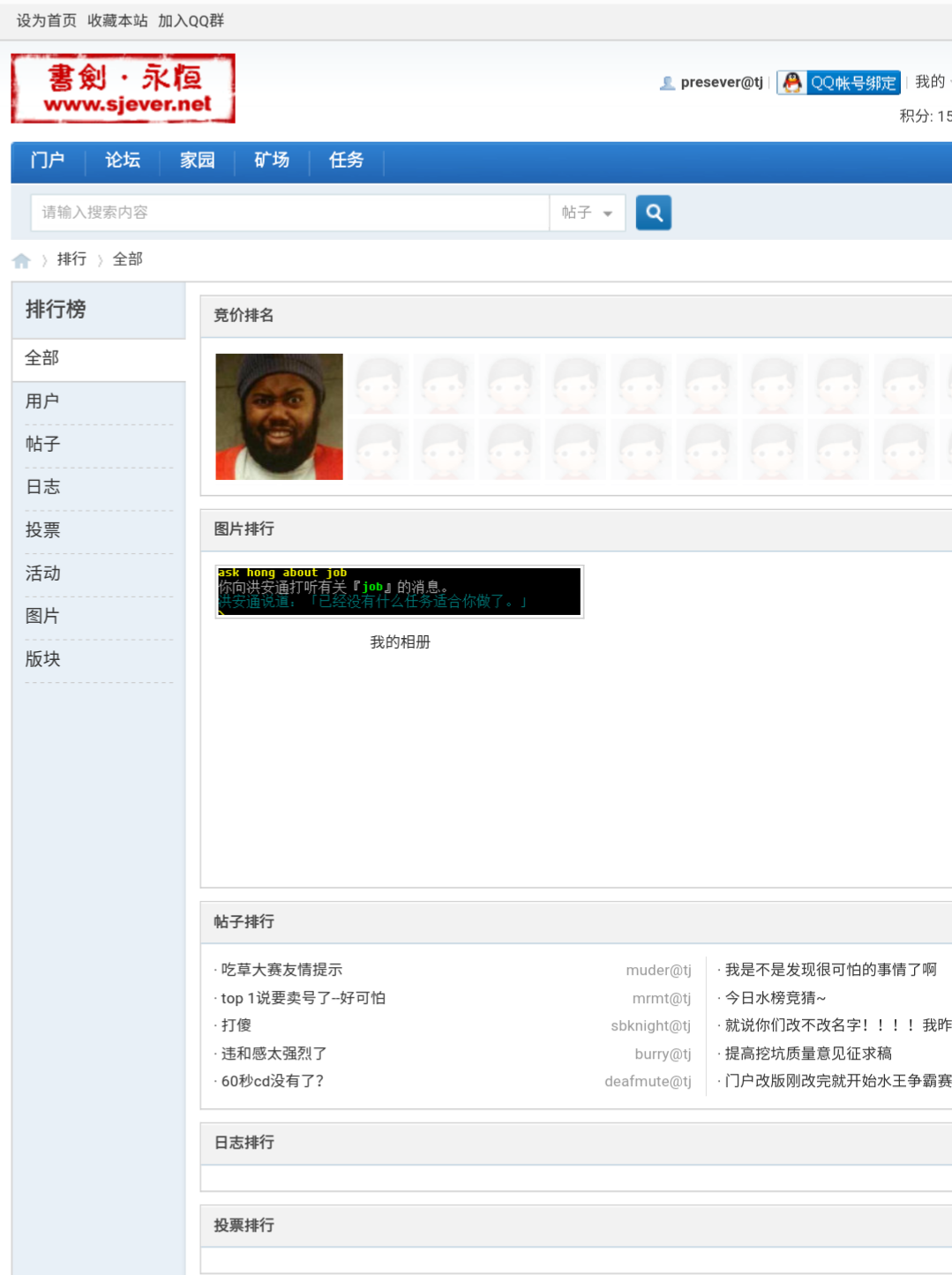Click the 竞价排名 section heading
This screenshot has height=1275, width=952.
coord(244,315)
